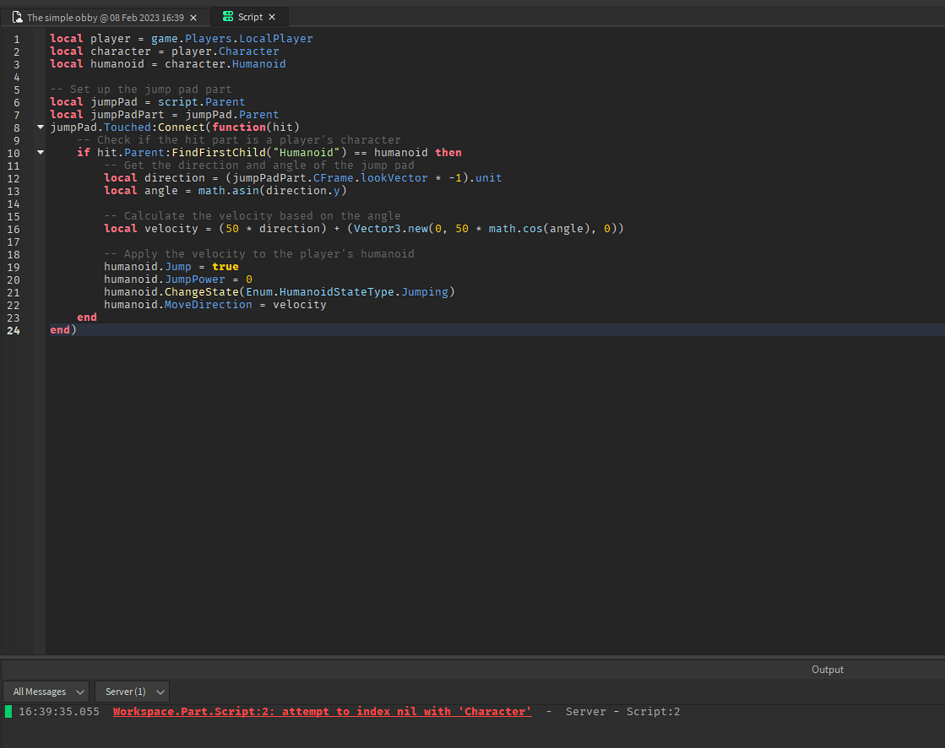Close 'The simple obby' tab
This screenshot has width=945, height=748.
pos(193,17)
